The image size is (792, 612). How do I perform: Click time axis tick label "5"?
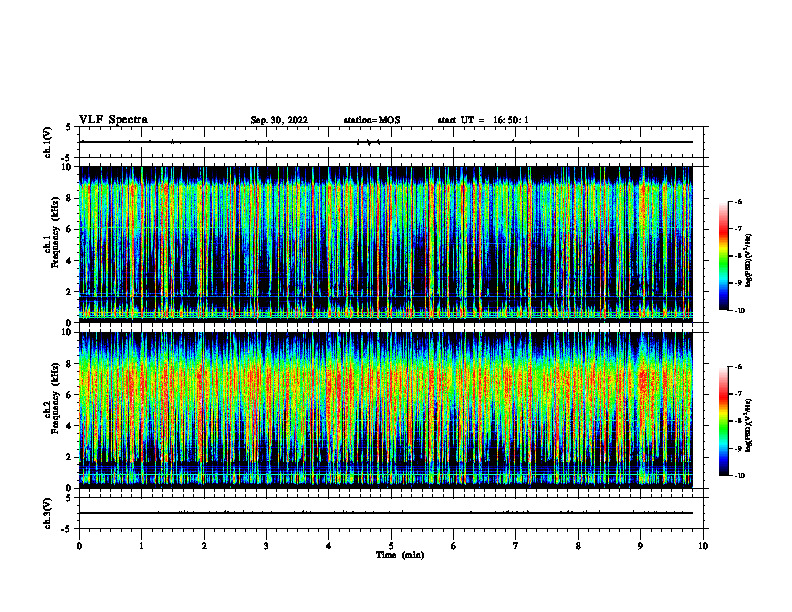tap(391, 546)
